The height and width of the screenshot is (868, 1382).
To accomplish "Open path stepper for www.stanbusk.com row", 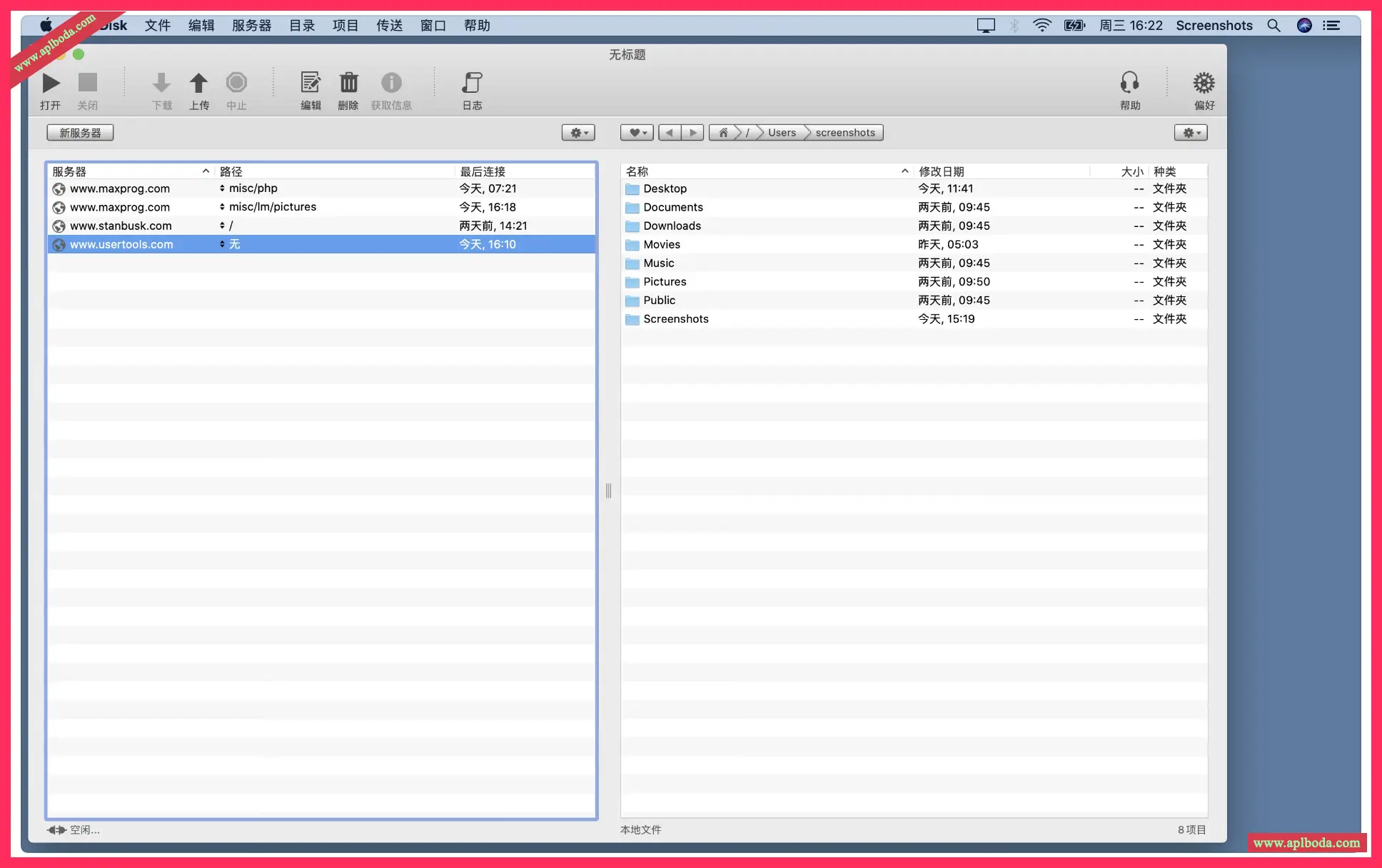I will click(x=222, y=226).
